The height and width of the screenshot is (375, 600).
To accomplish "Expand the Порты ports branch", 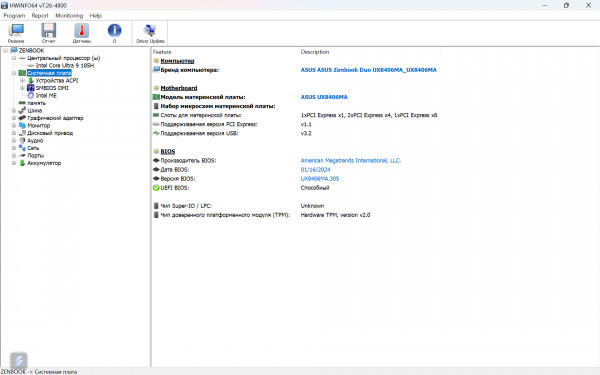I will [x=14, y=155].
